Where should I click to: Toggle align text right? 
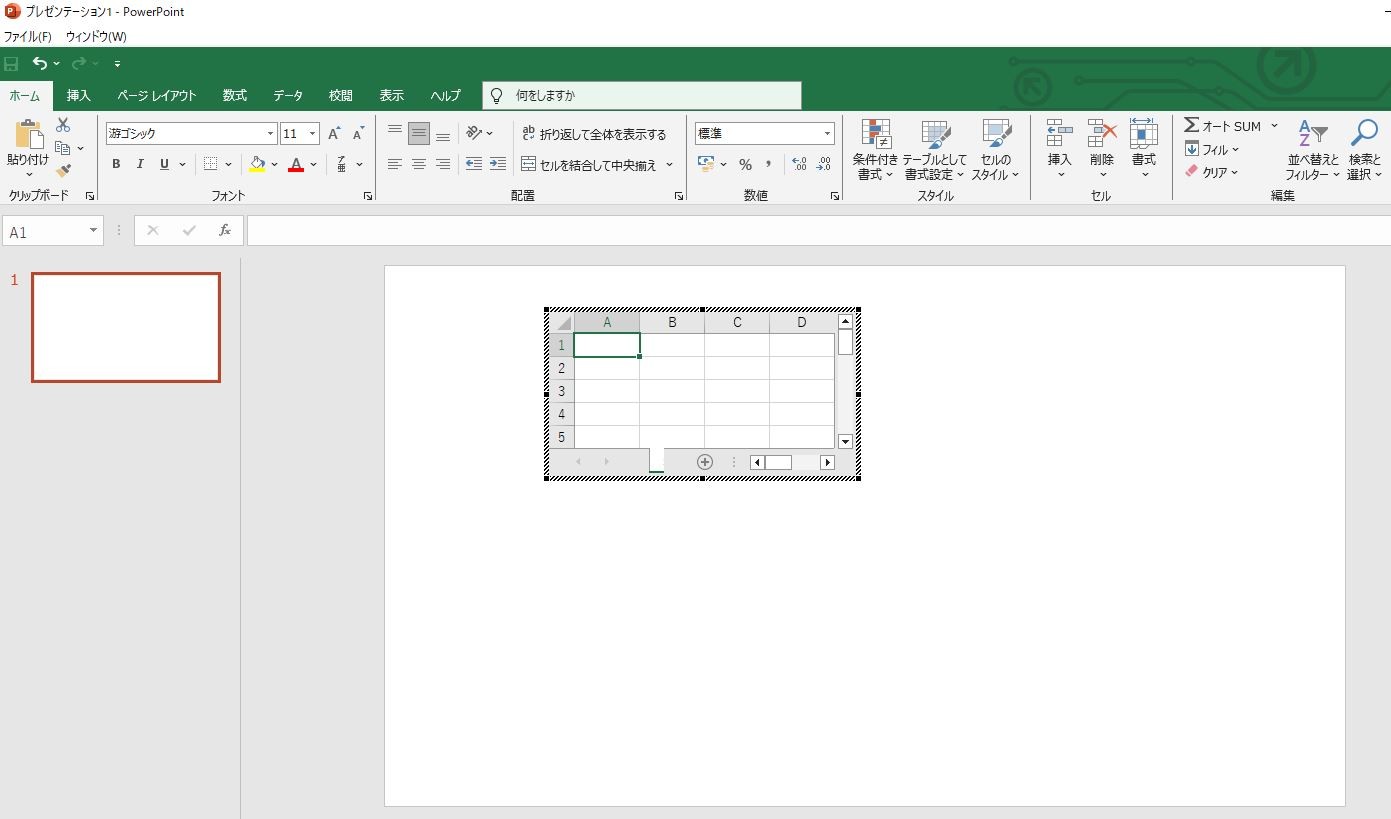[x=443, y=164]
